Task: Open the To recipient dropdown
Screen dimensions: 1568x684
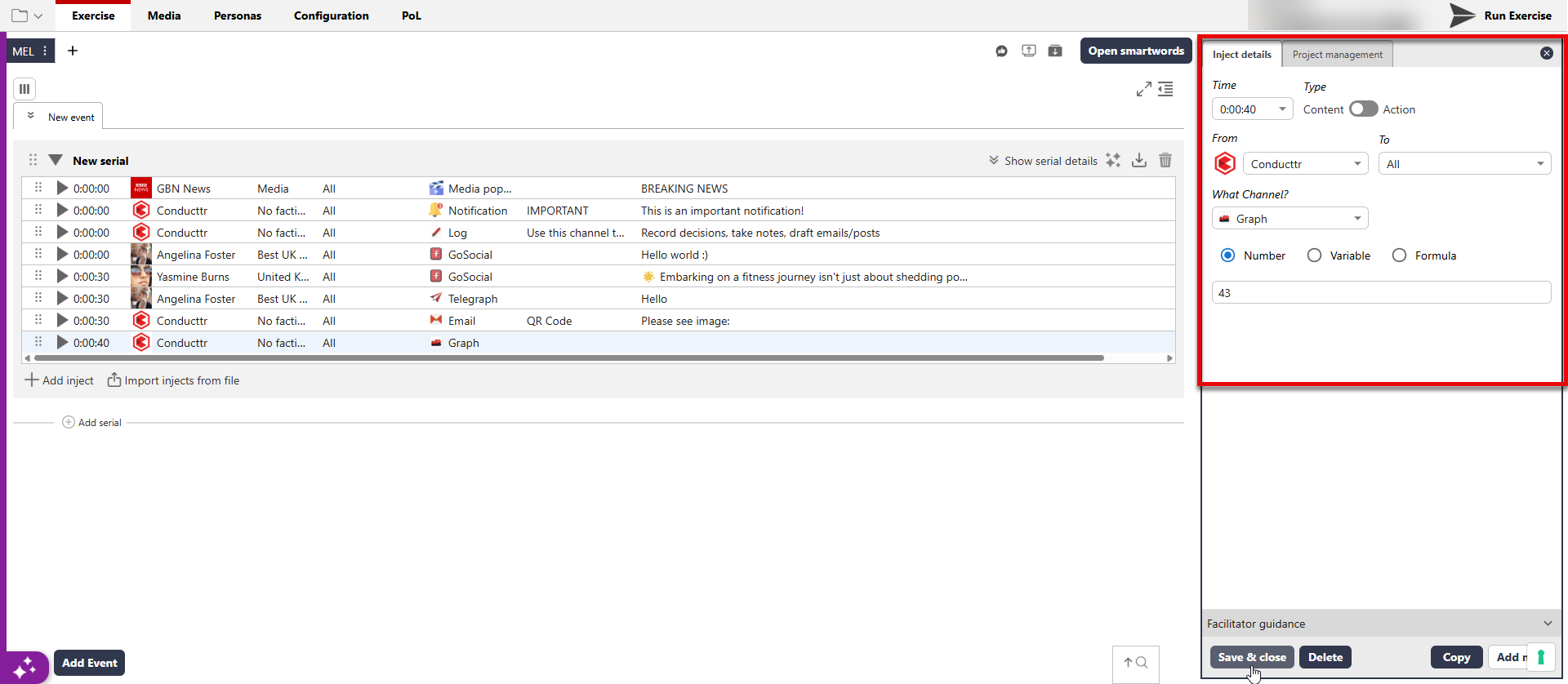Action: (1464, 164)
